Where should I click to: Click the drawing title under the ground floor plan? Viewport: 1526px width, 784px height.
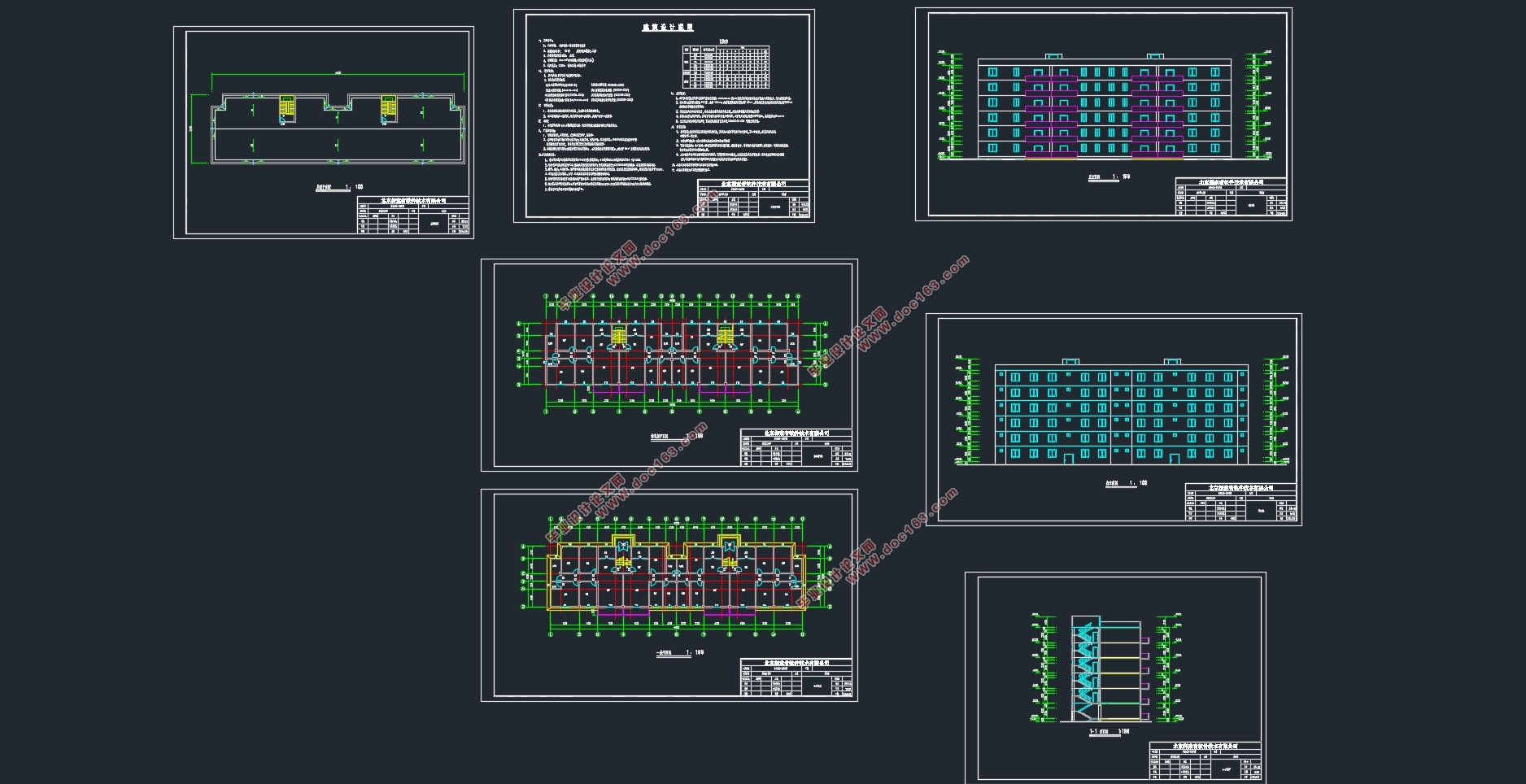[680, 652]
